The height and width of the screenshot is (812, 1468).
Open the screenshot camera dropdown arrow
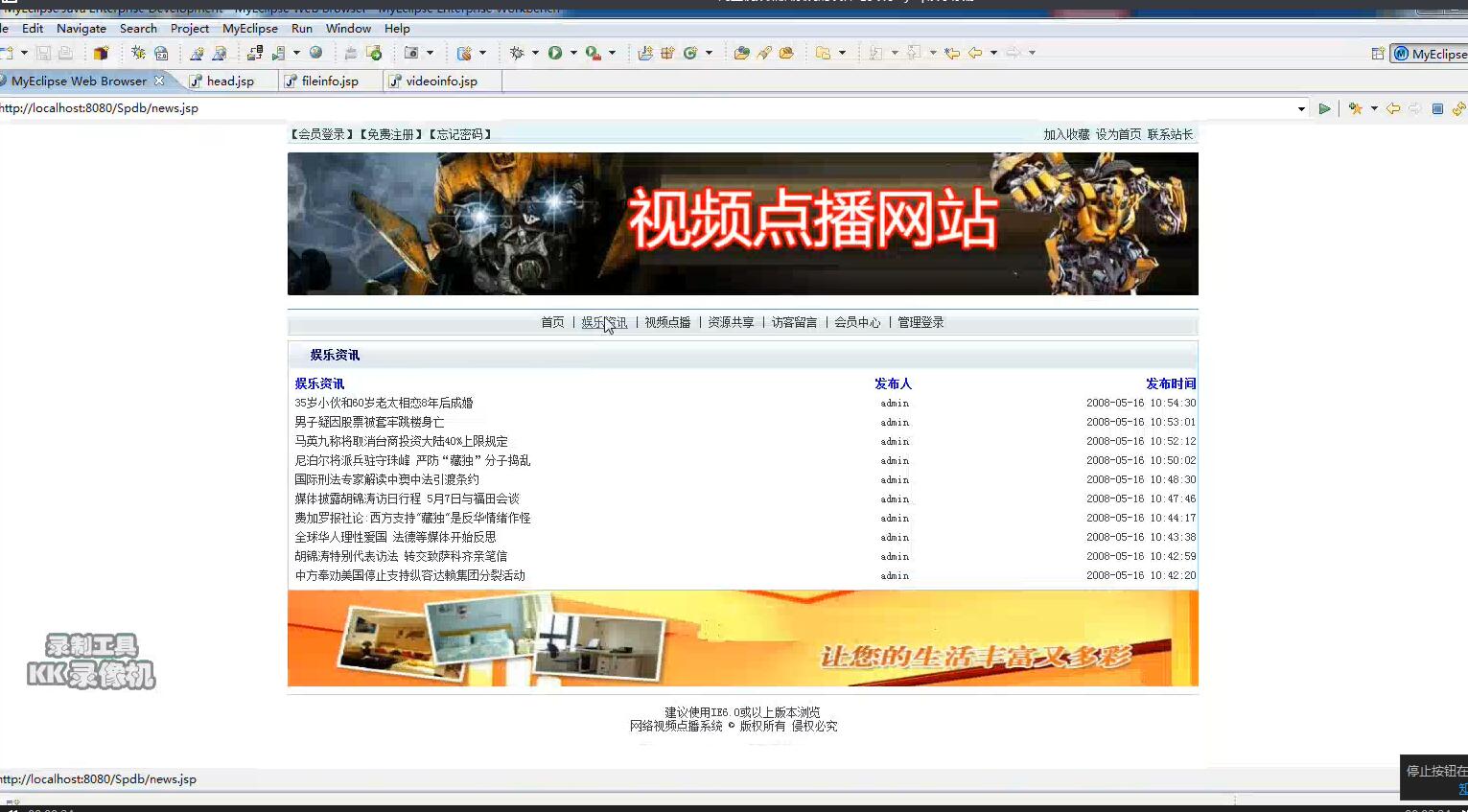[x=430, y=54]
